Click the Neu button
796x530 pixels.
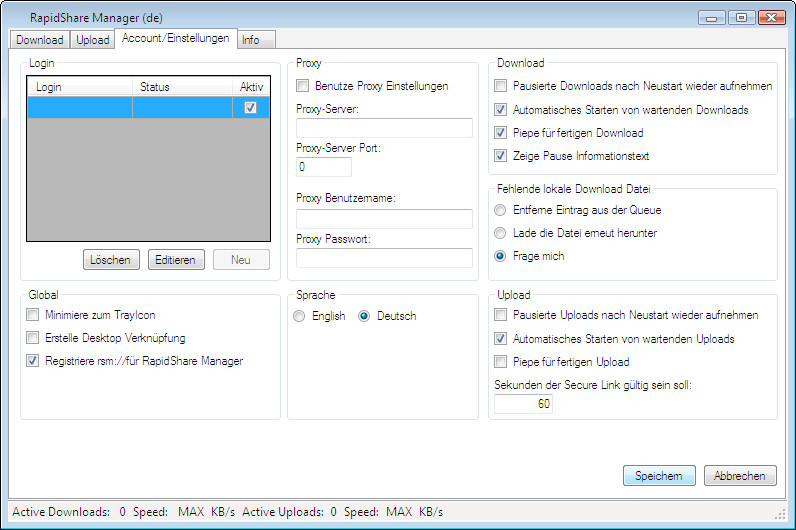click(x=241, y=259)
